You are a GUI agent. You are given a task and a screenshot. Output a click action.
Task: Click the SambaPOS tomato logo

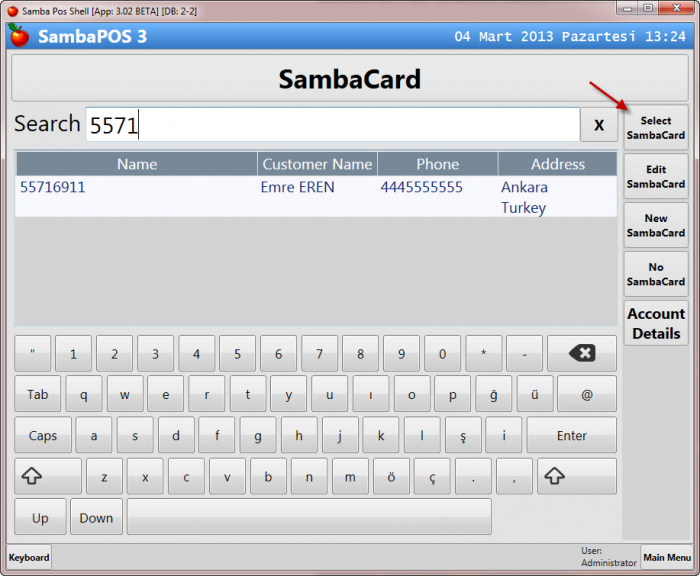[19, 37]
